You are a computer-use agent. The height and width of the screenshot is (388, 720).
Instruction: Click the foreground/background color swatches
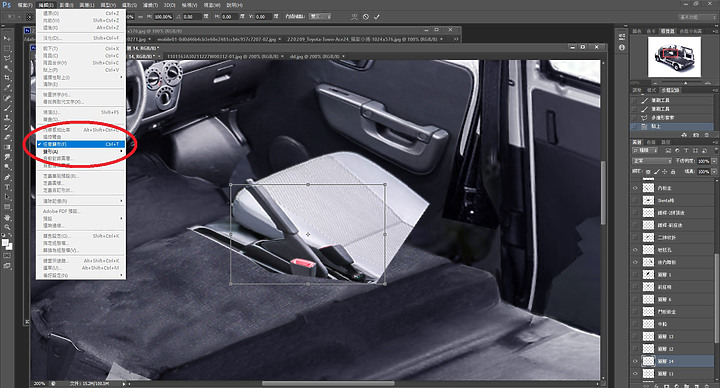point(7,244)
